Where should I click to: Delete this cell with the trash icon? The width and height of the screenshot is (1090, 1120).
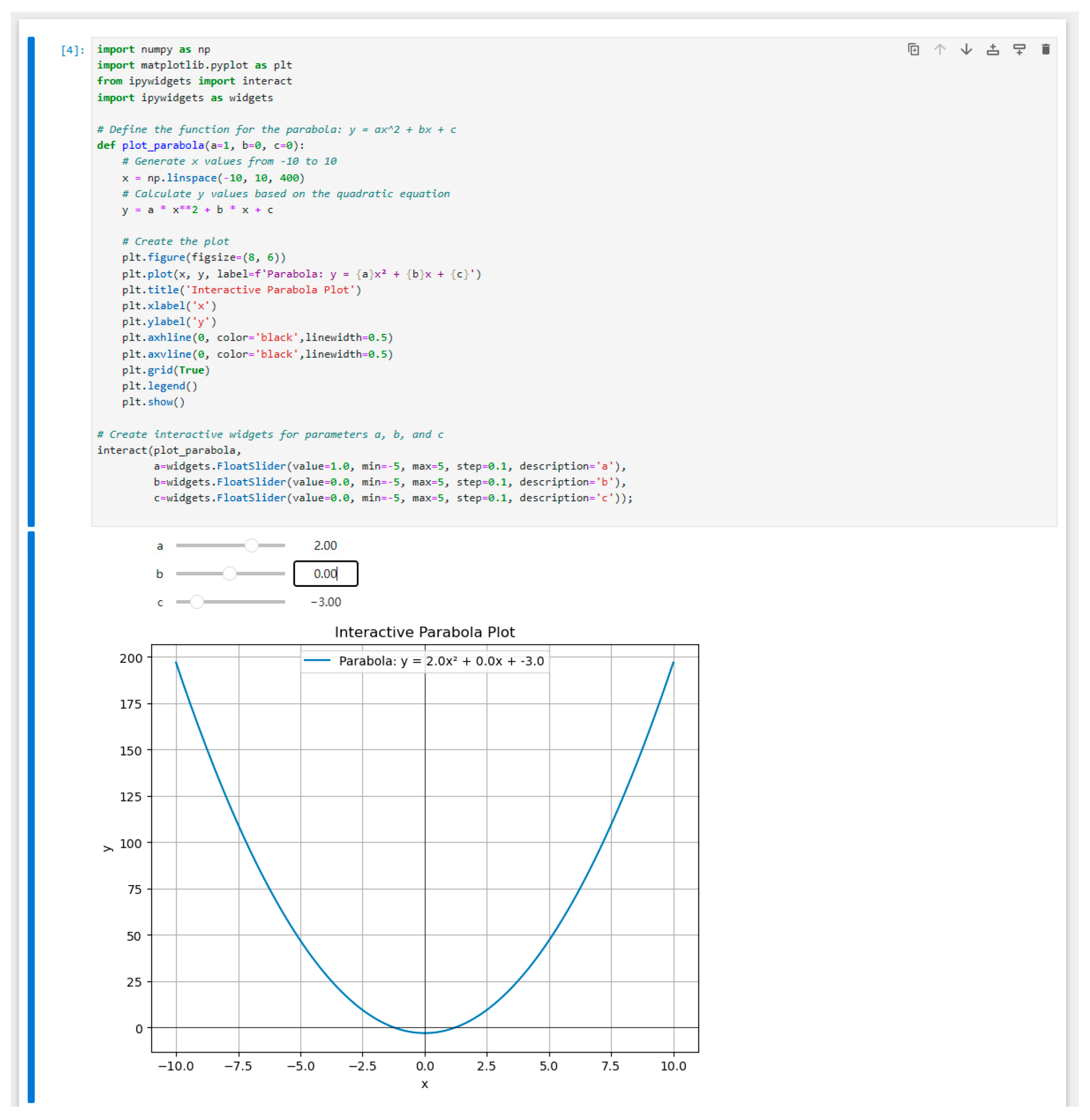pos(1045,50)
